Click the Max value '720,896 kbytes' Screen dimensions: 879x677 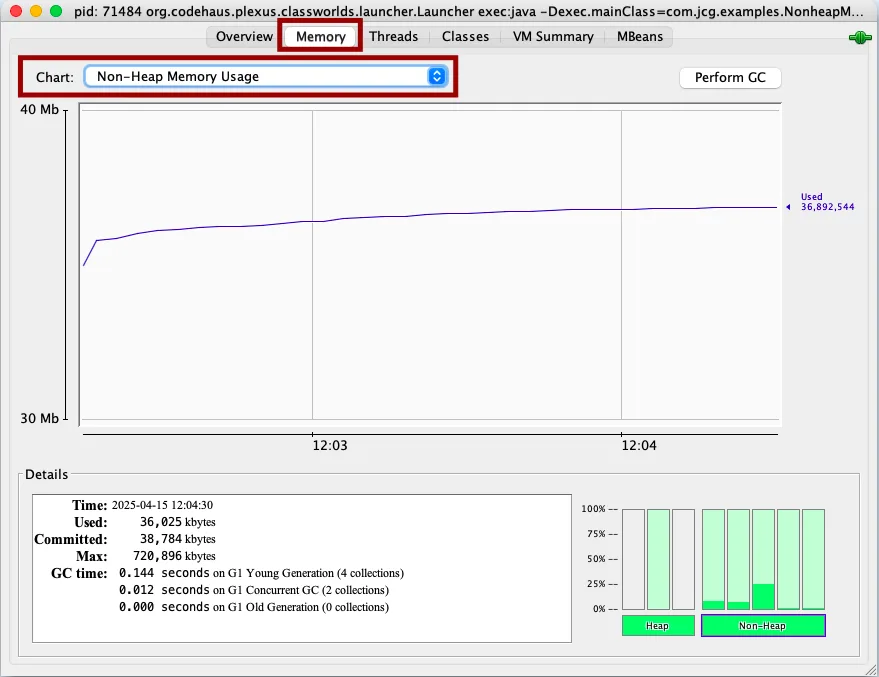(174, 556)
